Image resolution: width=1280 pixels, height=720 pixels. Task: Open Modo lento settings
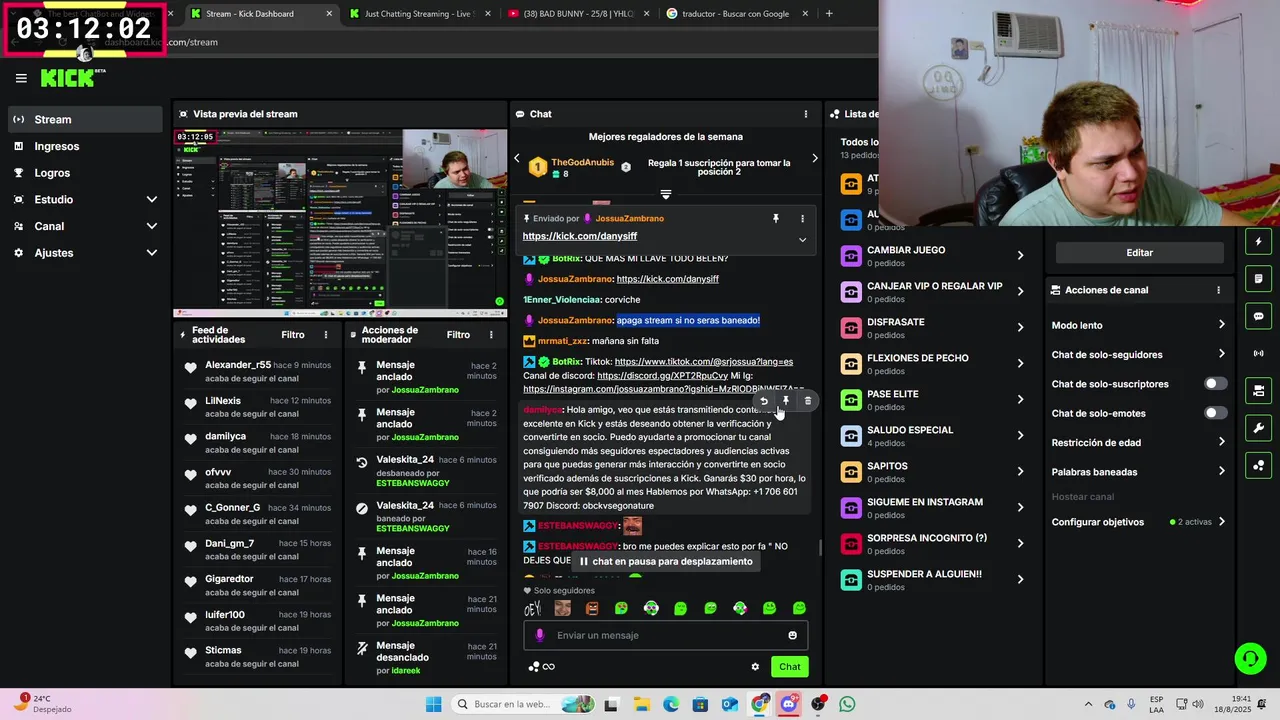coord(1138,325)
